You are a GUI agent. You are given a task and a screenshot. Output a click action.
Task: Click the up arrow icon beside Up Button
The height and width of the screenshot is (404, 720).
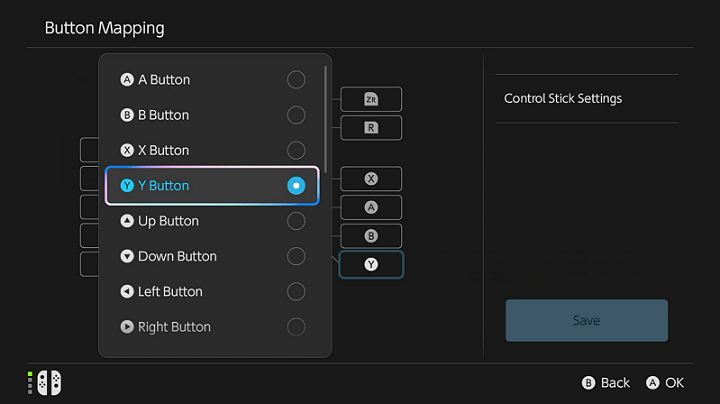127,221
